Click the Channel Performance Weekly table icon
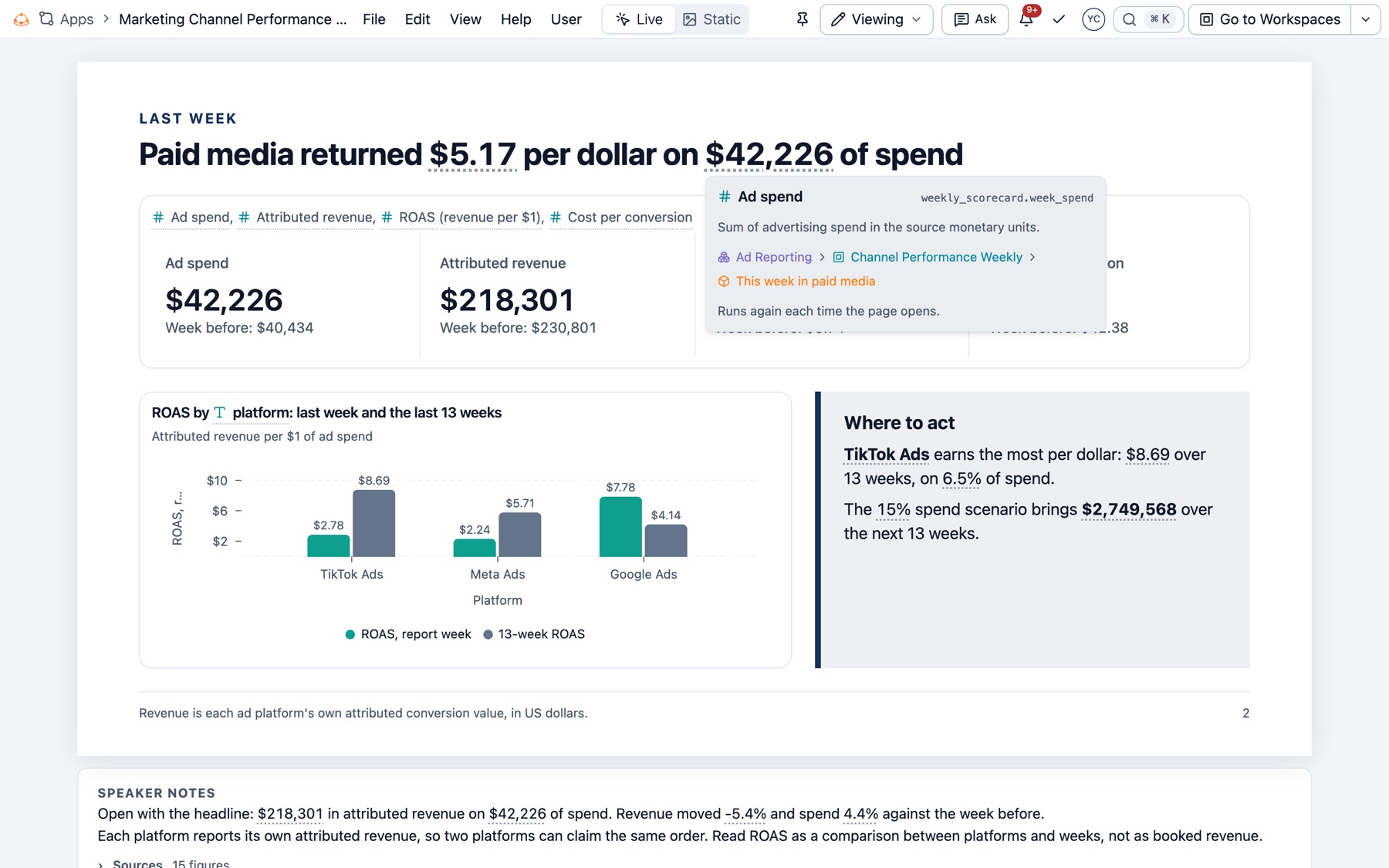This screenshot has width=1389, height=868. tap(839, 257)
